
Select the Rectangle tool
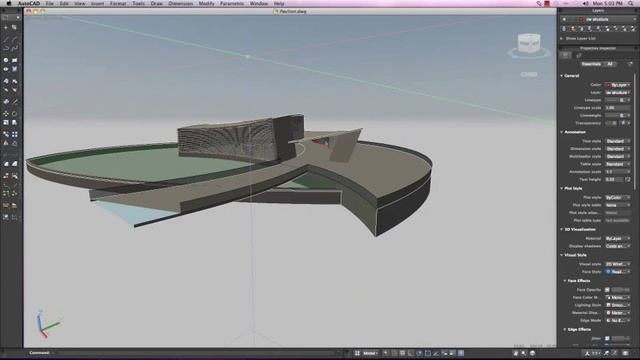point(15,60)
